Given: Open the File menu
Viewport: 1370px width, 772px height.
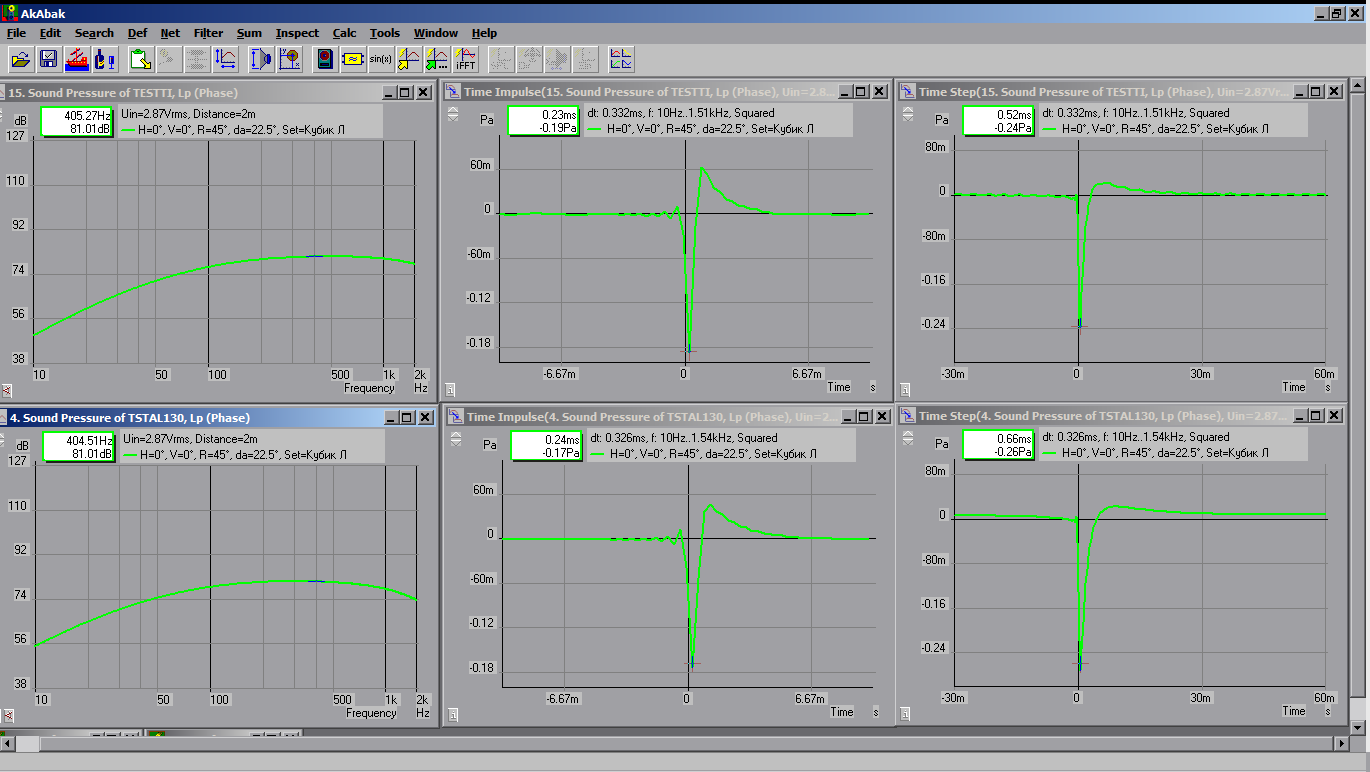Looking at the screenshot, I should pos(16,33).
